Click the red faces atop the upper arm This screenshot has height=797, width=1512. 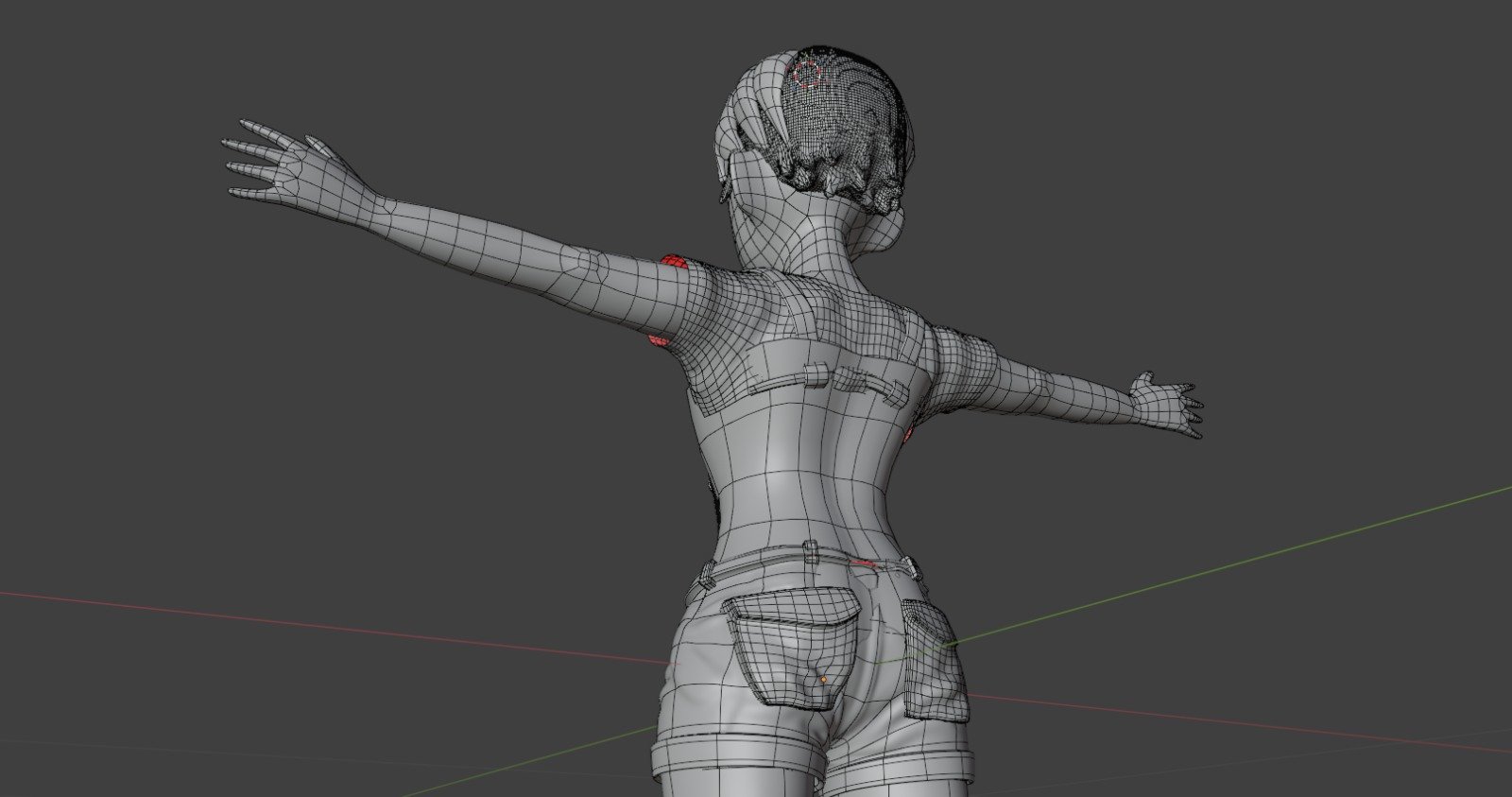point(674,261)
